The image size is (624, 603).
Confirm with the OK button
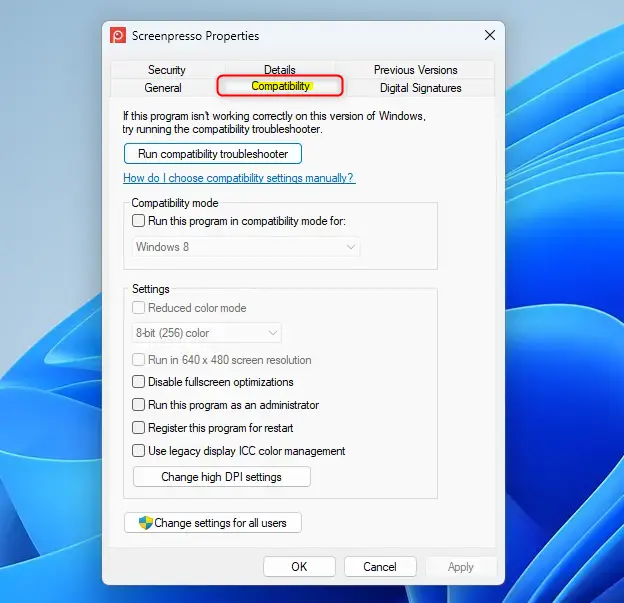tap(299, 566)
